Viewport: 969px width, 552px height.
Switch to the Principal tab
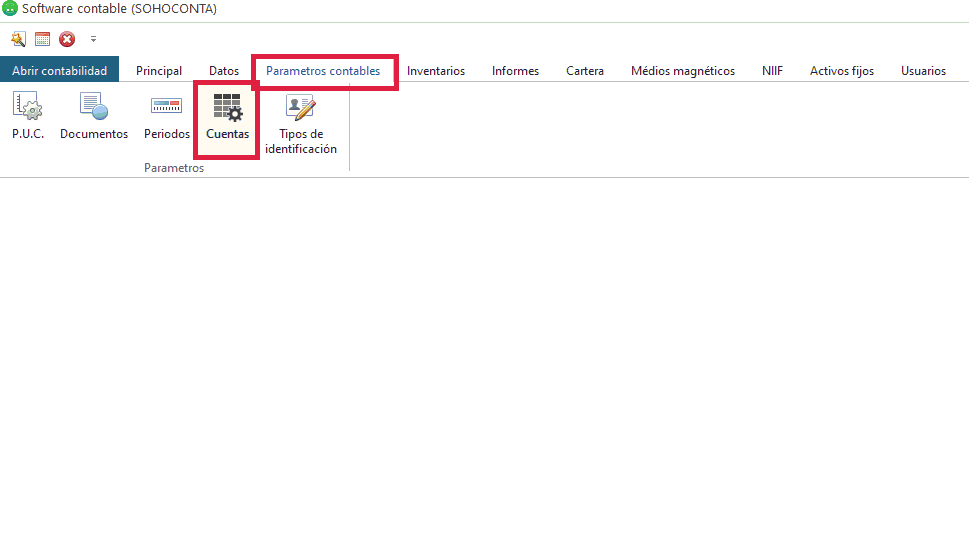pyautogui.click(x=159, y=71)
